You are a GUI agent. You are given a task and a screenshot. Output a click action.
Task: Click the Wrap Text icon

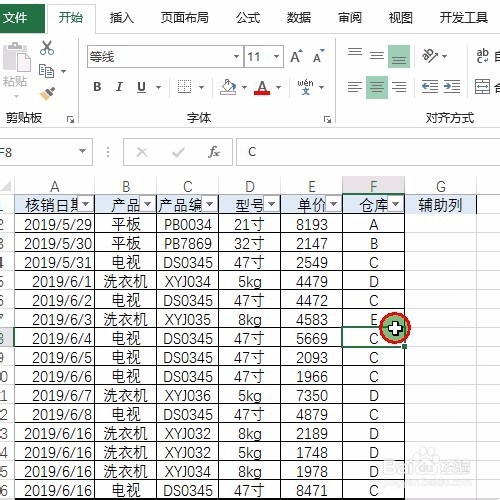482,56
